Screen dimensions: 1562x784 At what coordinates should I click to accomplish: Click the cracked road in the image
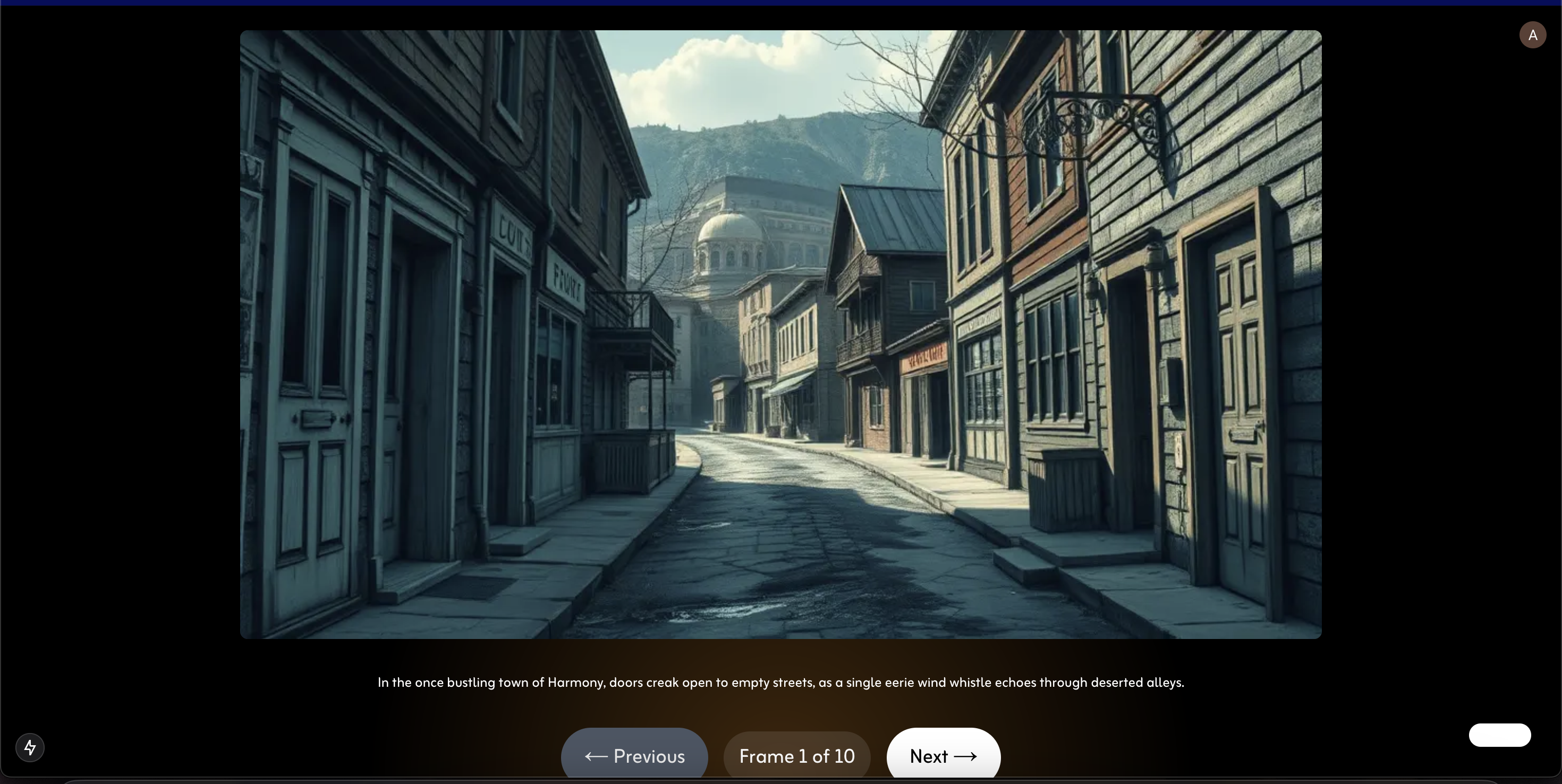pos(788,546)
